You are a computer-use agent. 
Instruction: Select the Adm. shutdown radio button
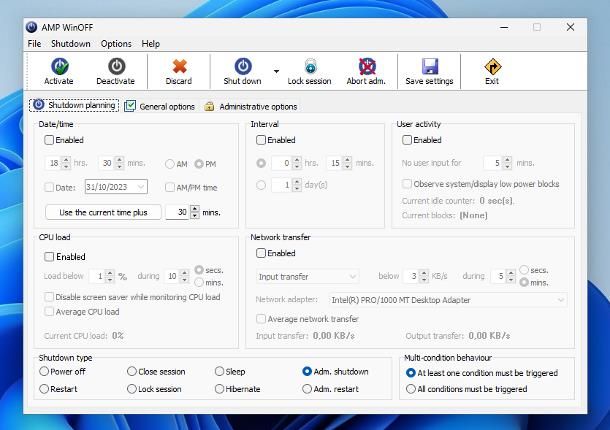coord(307,371)
